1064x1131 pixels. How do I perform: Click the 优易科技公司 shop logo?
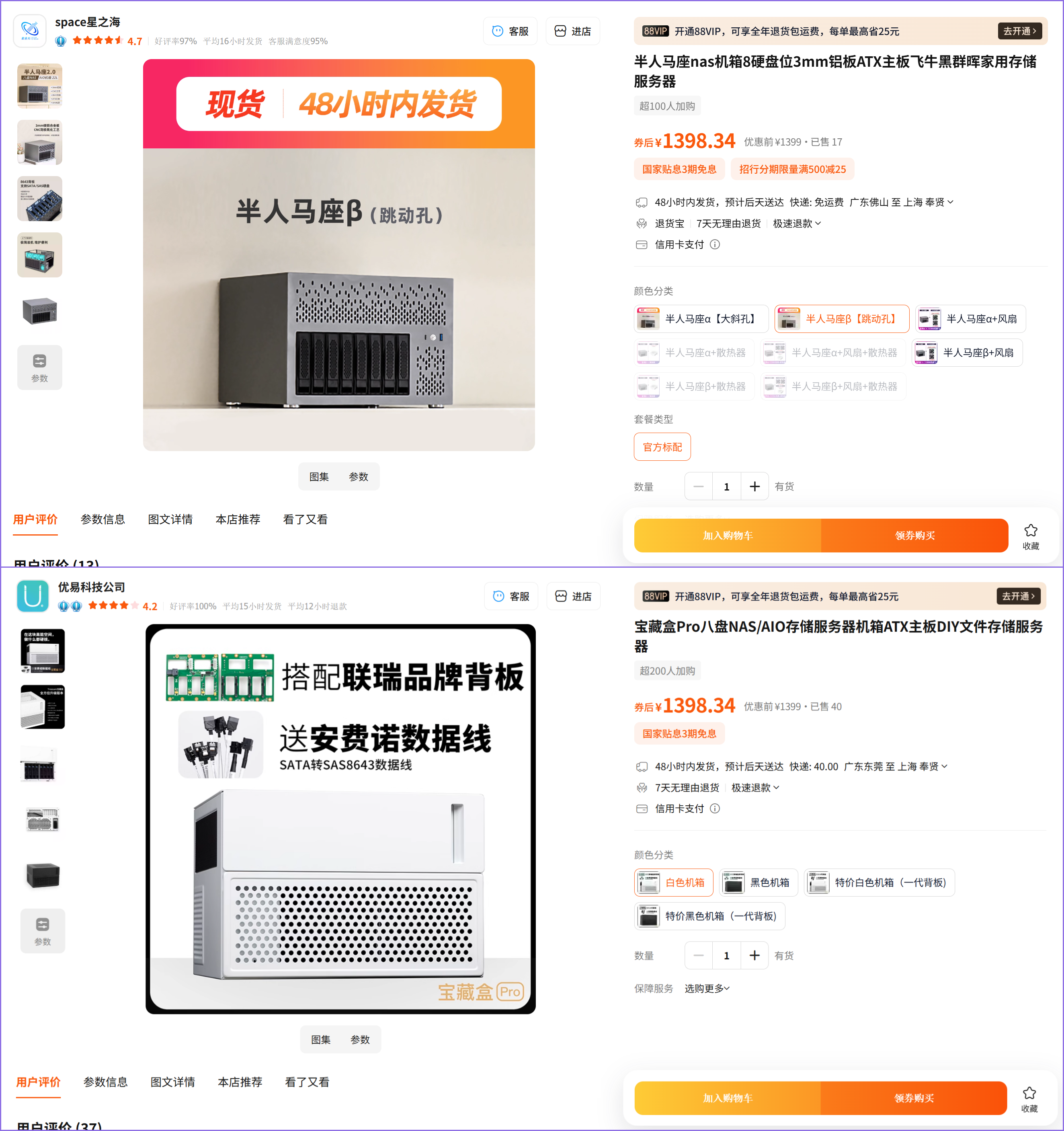33,595
